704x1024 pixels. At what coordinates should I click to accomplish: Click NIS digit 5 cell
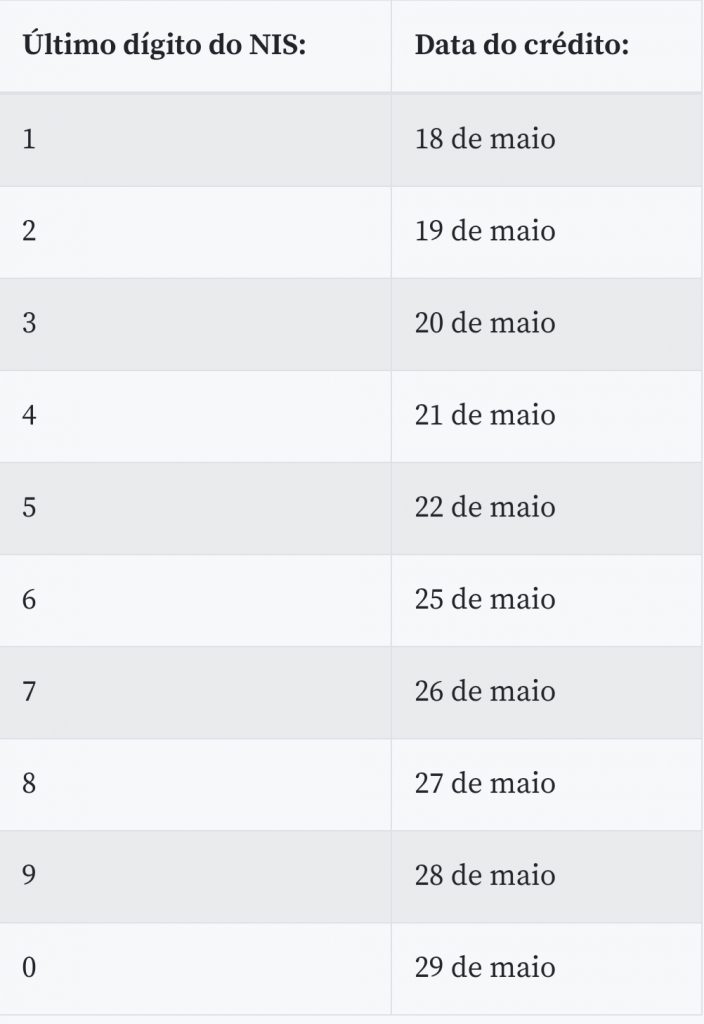195,508
